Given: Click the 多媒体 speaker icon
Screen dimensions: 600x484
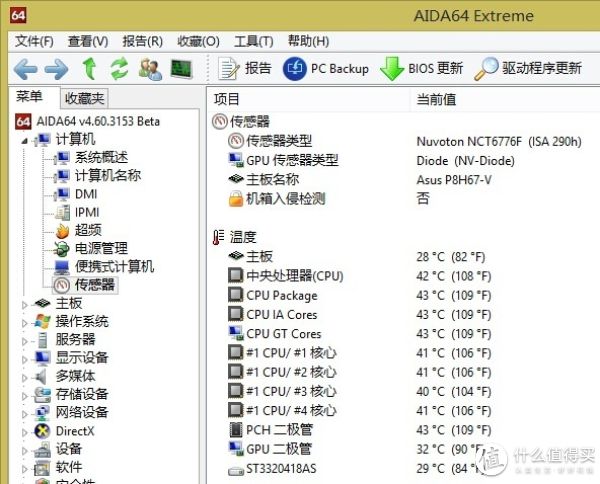Looking at the screenshot, I should pyautogui.click(x=41, y=376).
